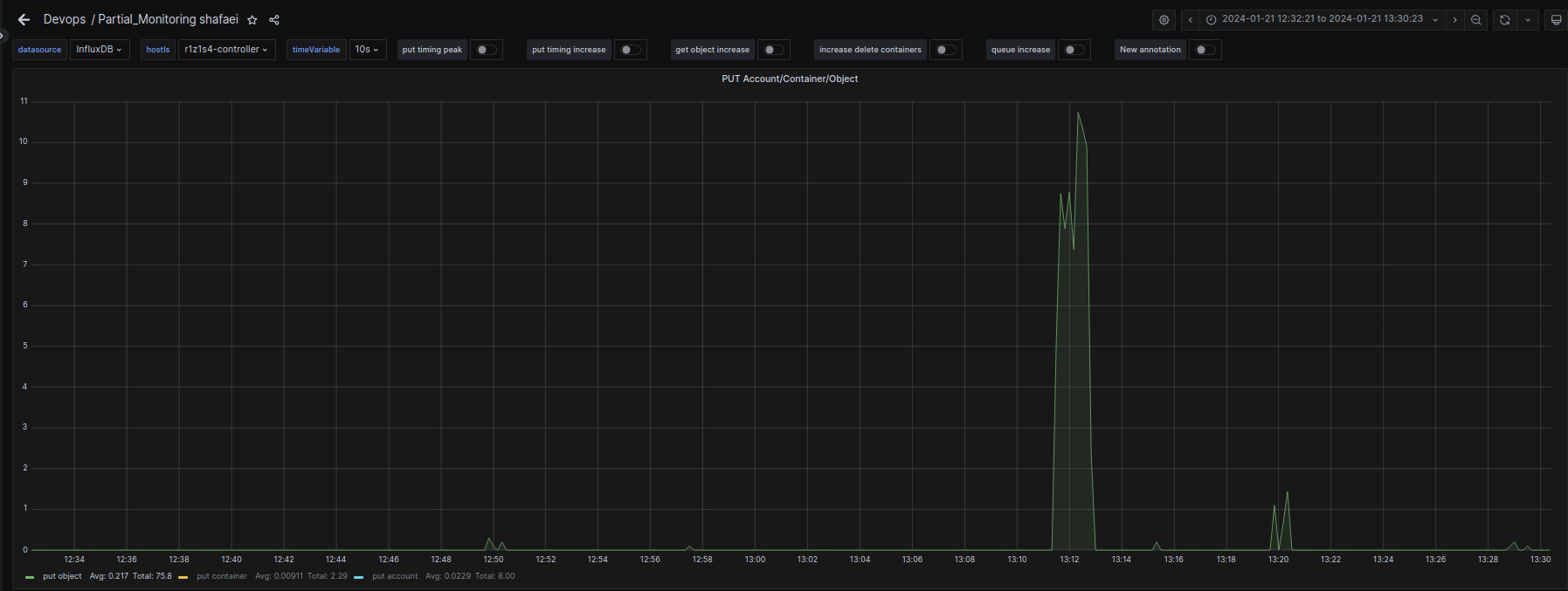Open the InfluxDB datasource dropdown
The width and height of the screenshot is (1568, 591).
click(x=99, y=50)
